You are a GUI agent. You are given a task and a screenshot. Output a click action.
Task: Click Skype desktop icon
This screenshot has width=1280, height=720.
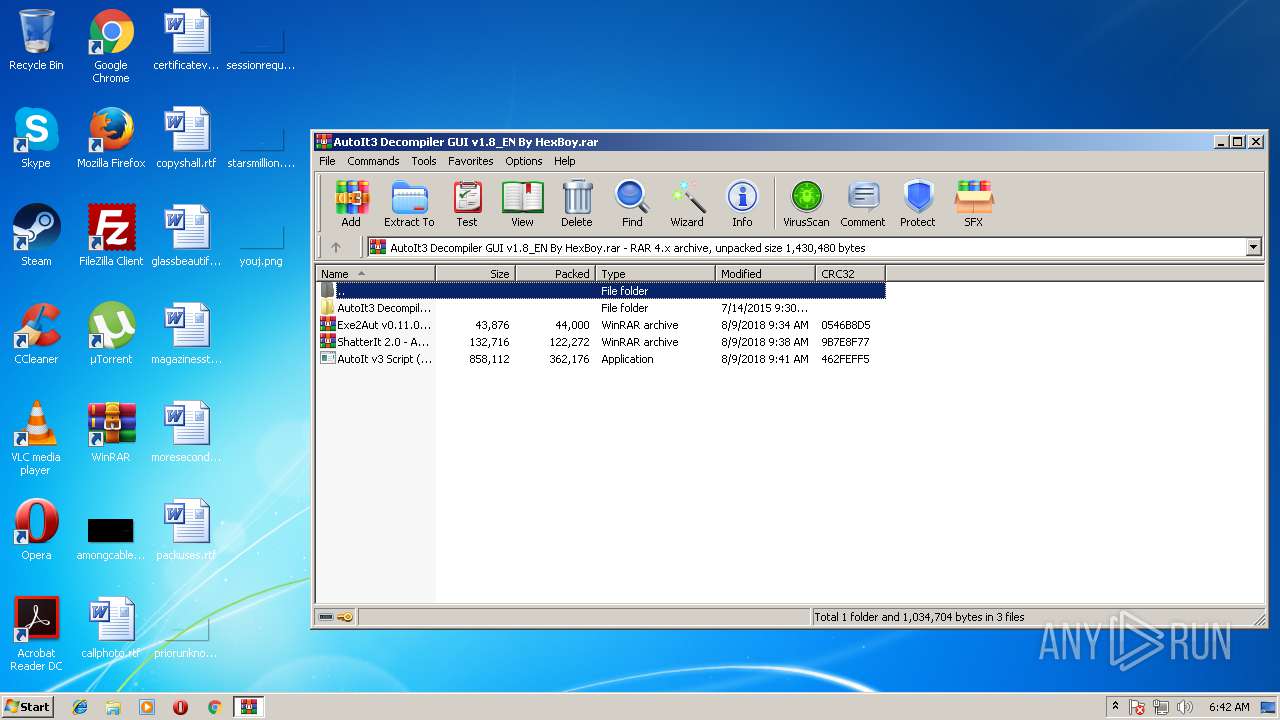pos(36,138)
